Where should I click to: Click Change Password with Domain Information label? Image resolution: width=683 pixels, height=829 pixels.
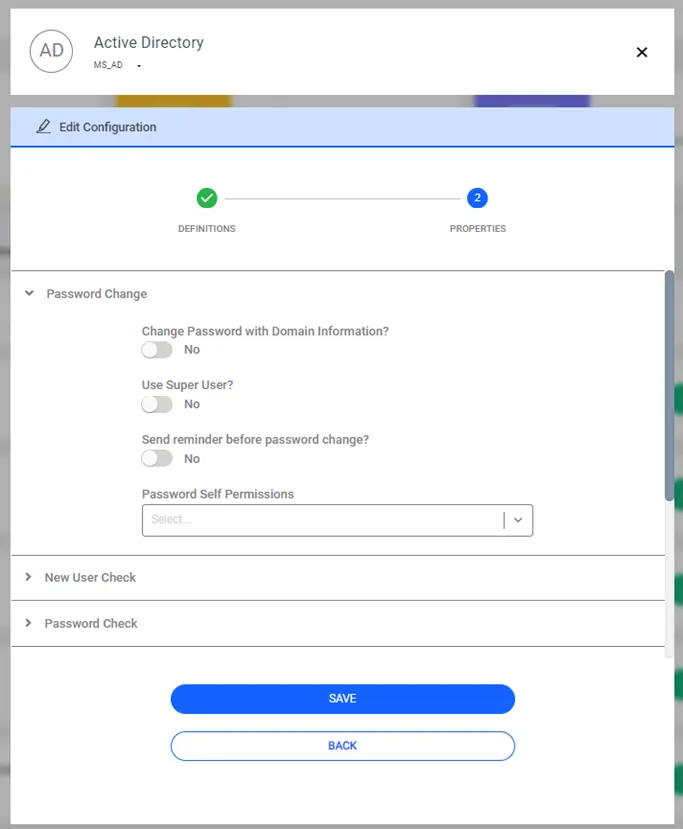(265, 331)
